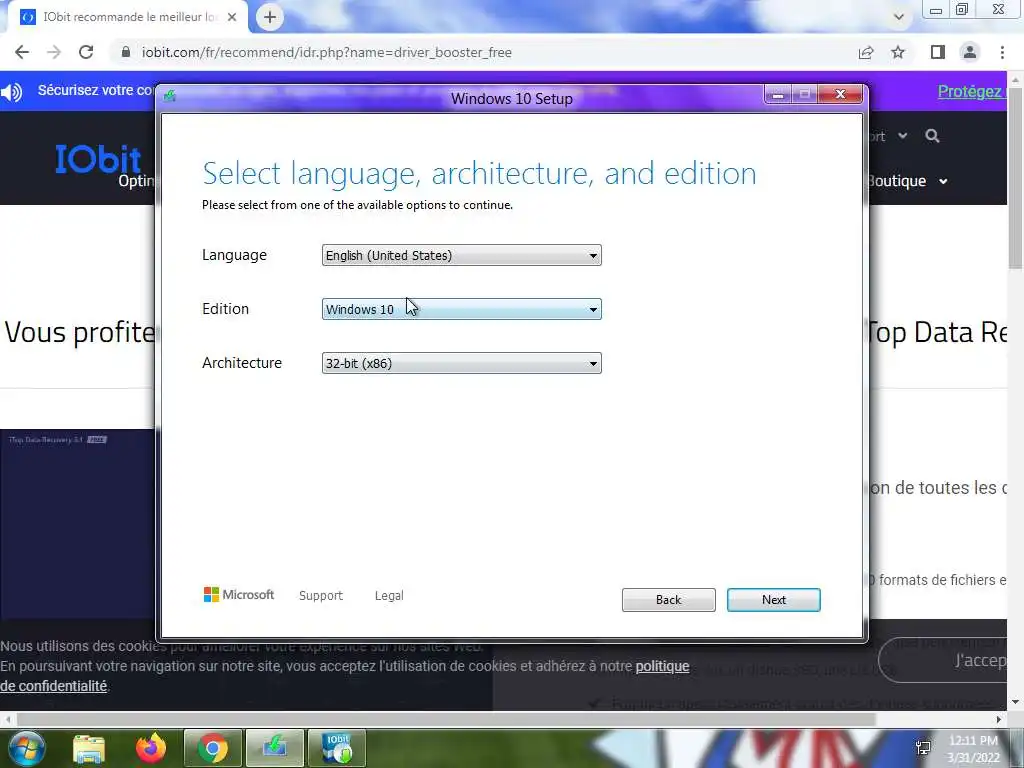Viewport: 1024px width, 768px height.
Task: Click the Back button in Setup
Action: coord(668,600)
